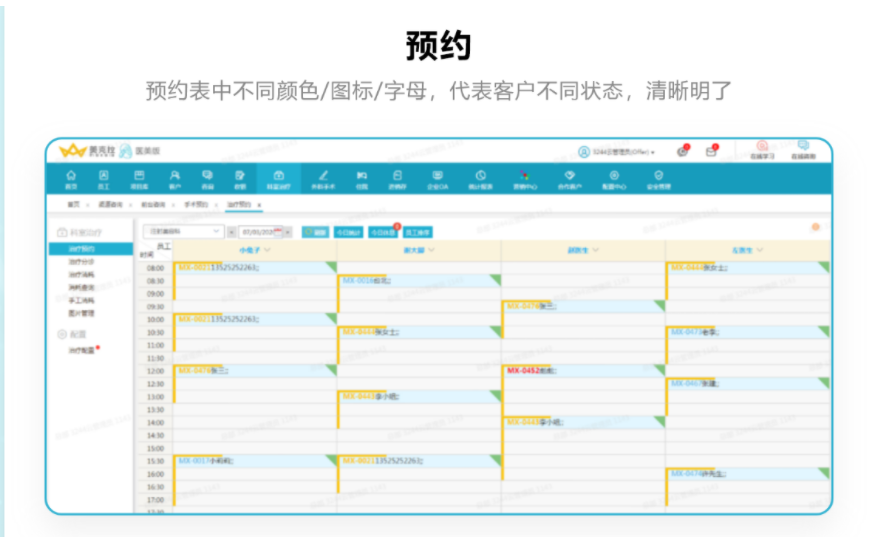Open the mail envelope icon with red badge
Image resolution: width=873 pixels, height=537 pixels.
tap(712, 151)
